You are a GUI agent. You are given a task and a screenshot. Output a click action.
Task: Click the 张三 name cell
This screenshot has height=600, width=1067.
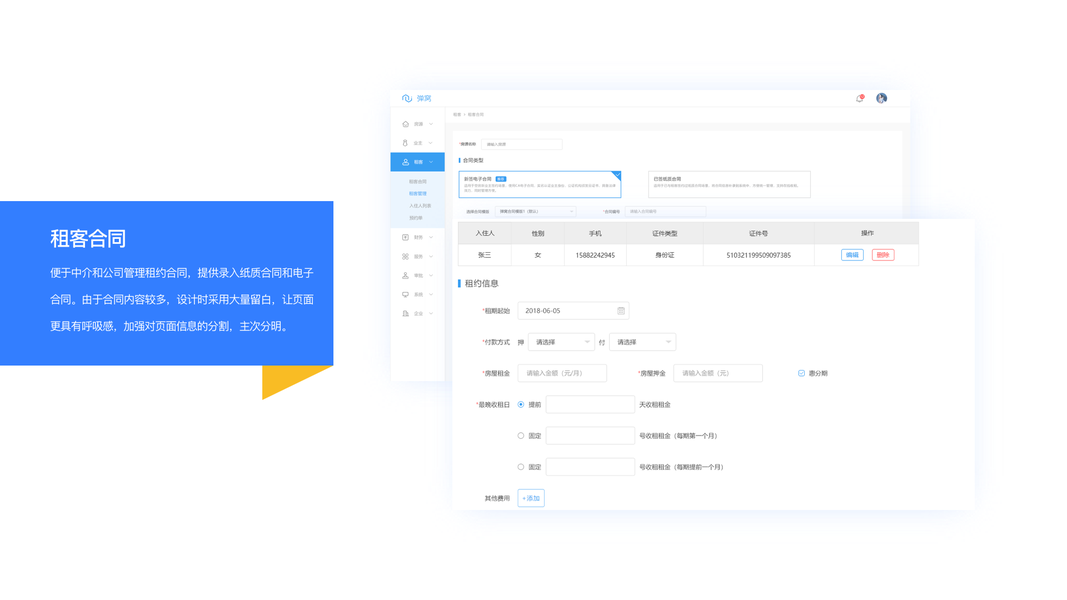click(x=485, y=255)
